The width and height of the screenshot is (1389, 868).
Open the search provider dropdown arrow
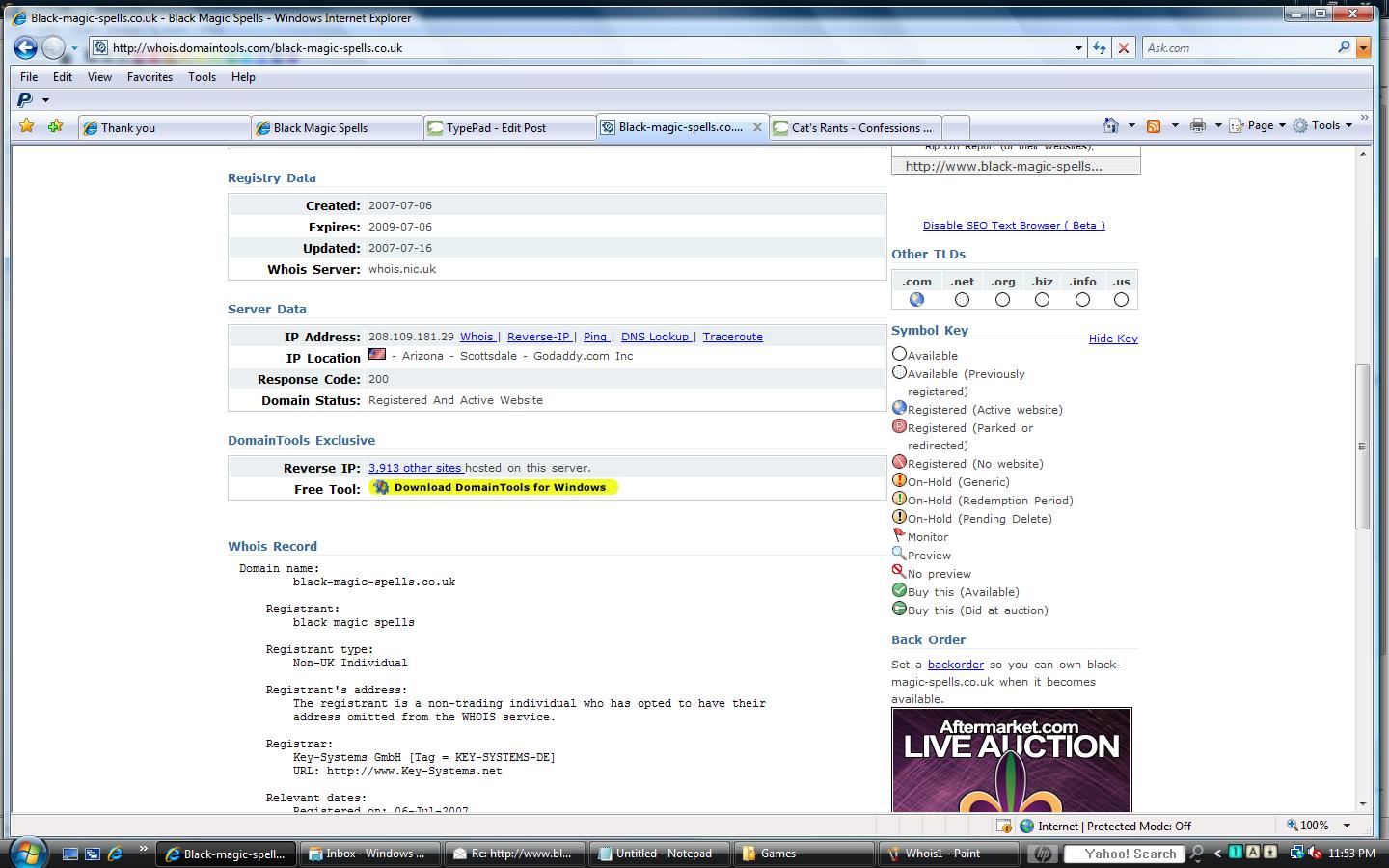pyautogui.click(x=1363, y=47)
